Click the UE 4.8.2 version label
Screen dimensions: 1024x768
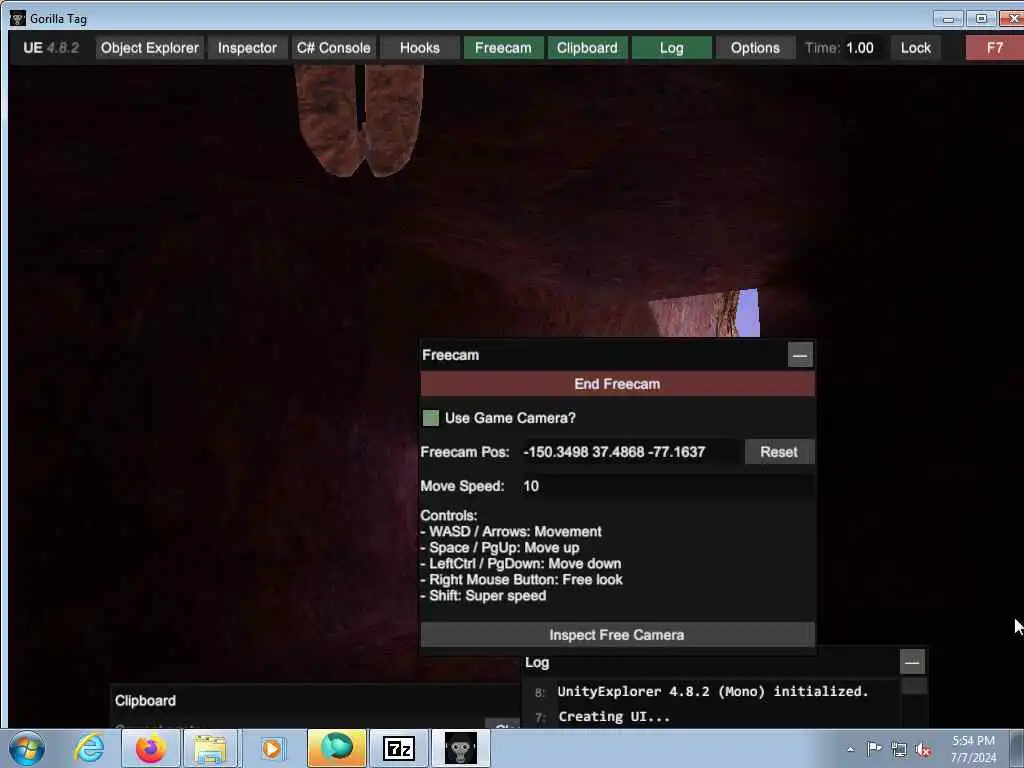coord(51,48)
